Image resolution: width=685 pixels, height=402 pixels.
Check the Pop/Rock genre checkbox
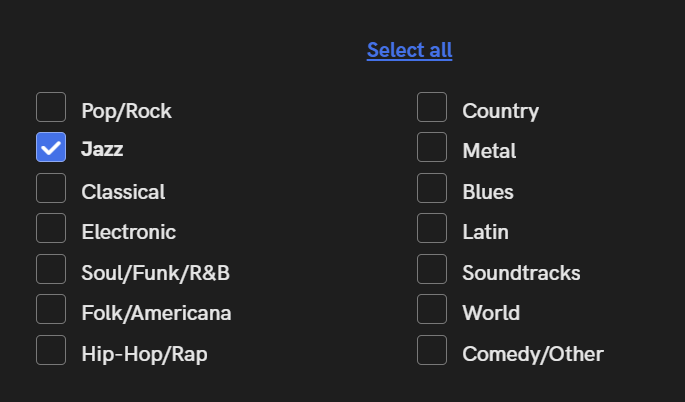click(x=51, y=107)
